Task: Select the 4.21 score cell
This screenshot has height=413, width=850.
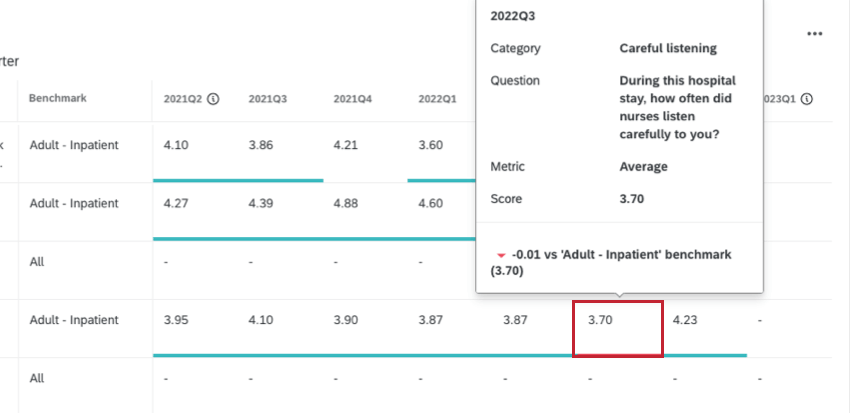Action: pos(346,145)
